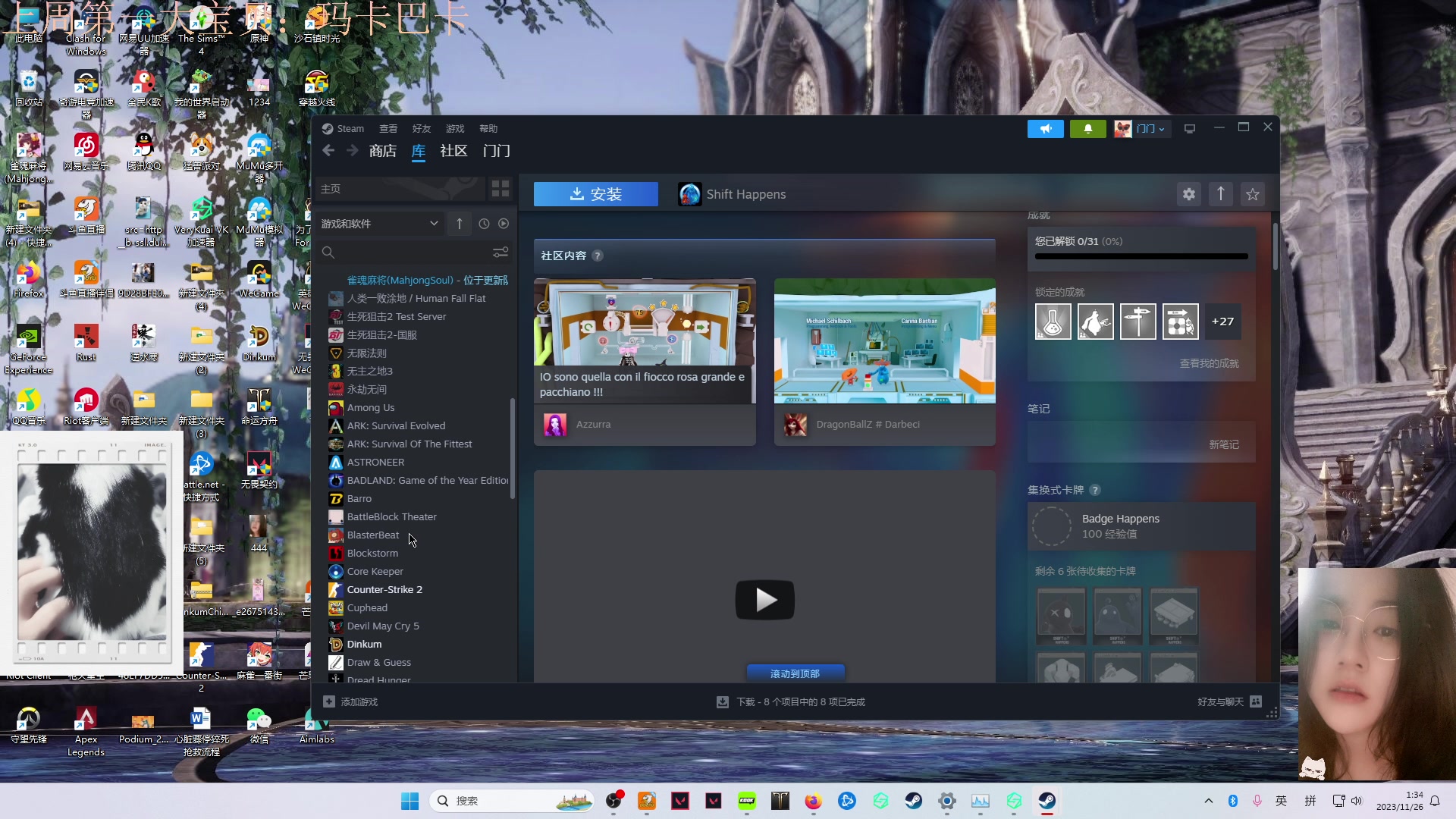This screenshot has width=1456, height=819.
Task: Click 新建记 (New Note) button in notes panel
Action: click(x=1223, y=444)
